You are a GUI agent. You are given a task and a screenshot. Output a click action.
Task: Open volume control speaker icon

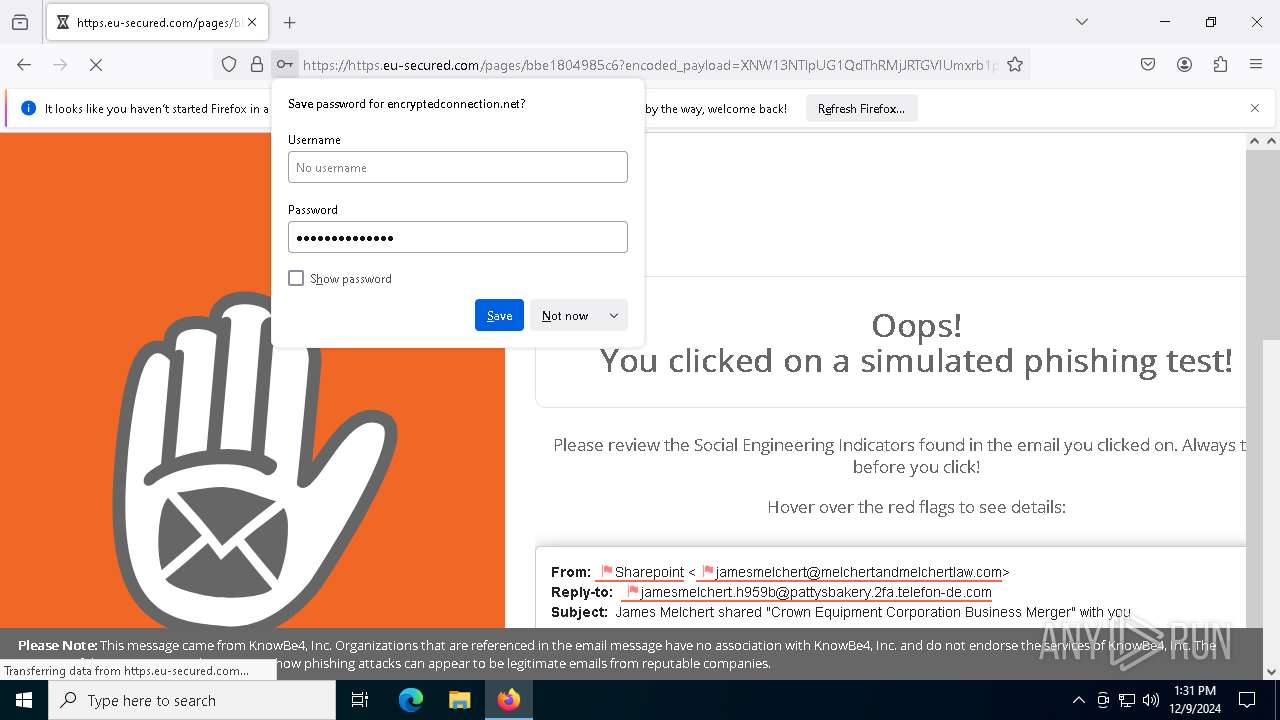pyautogui.click(x=1151, y=700)
